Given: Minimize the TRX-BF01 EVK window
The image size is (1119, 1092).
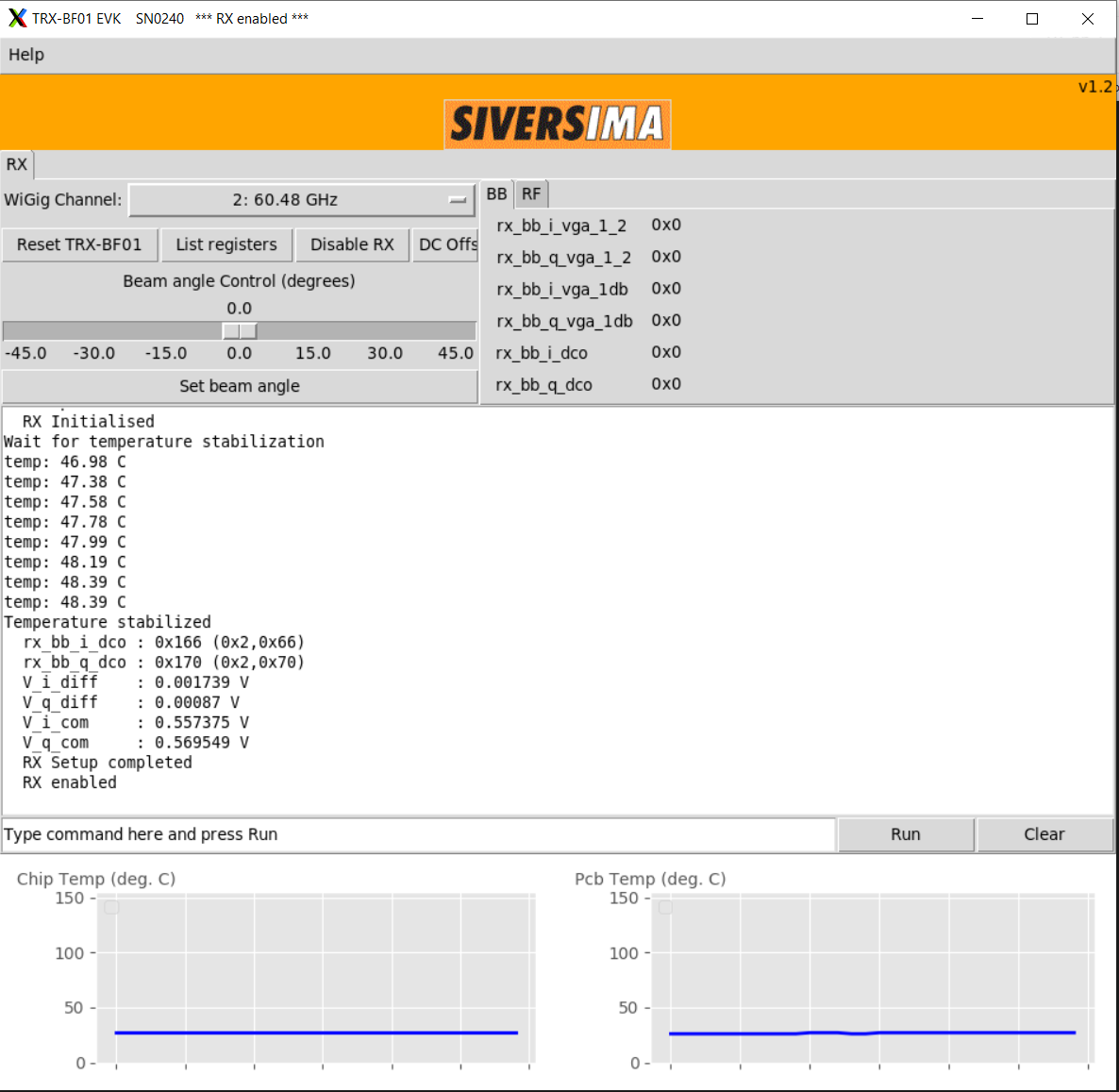Looking at the screenshot, I should click(x=977, y=19).
